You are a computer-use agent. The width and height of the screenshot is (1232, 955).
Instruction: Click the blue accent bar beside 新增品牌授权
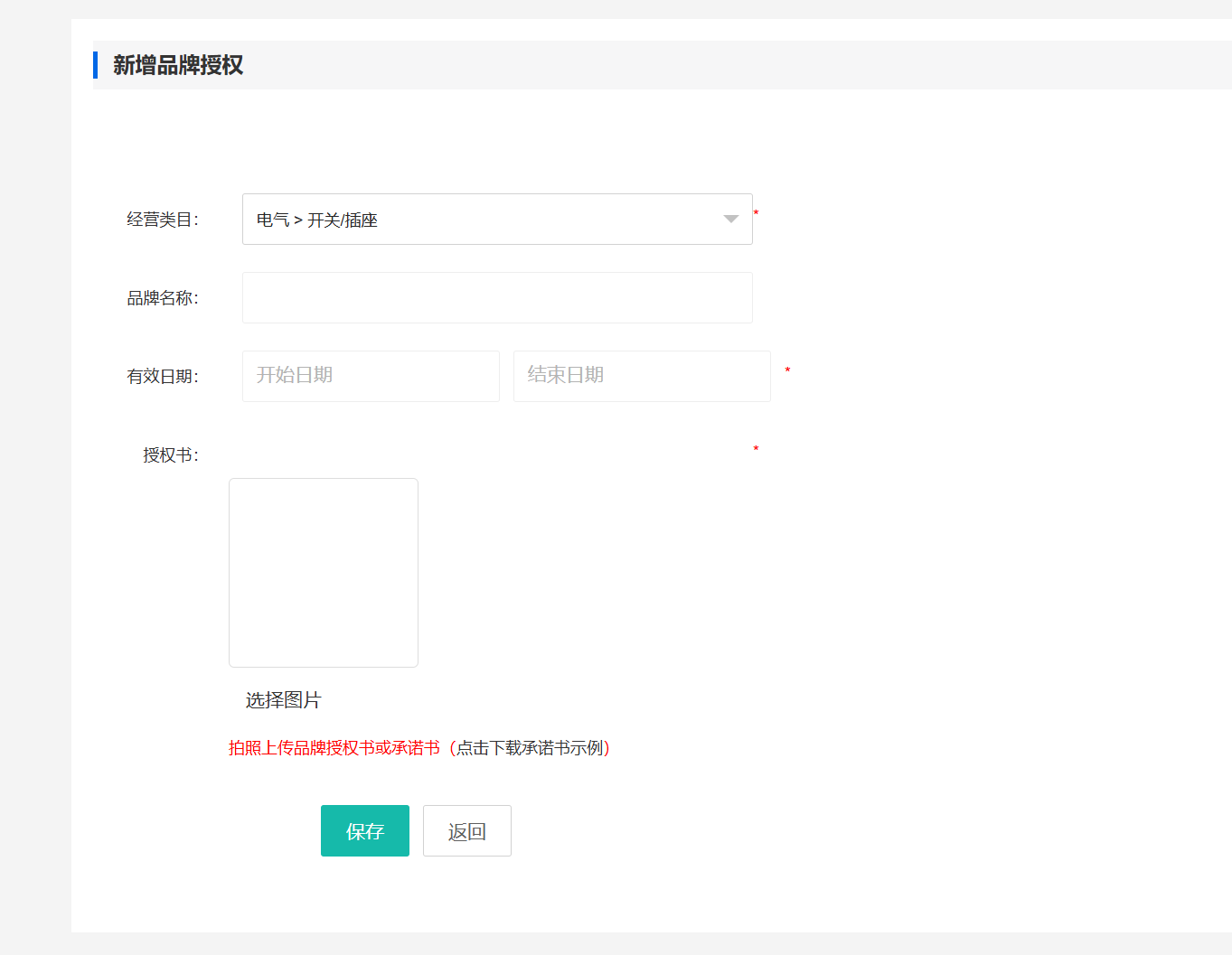95,65
